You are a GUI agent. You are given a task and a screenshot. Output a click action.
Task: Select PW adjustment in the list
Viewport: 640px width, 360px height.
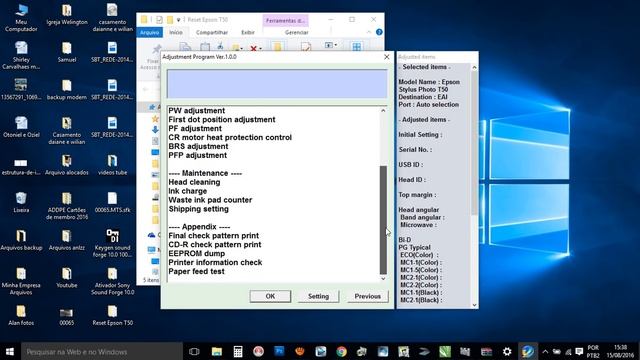pos(197,111)
